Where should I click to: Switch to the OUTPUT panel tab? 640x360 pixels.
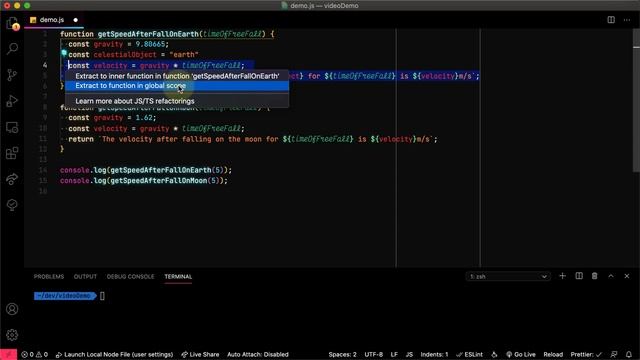tap(85, 276)
